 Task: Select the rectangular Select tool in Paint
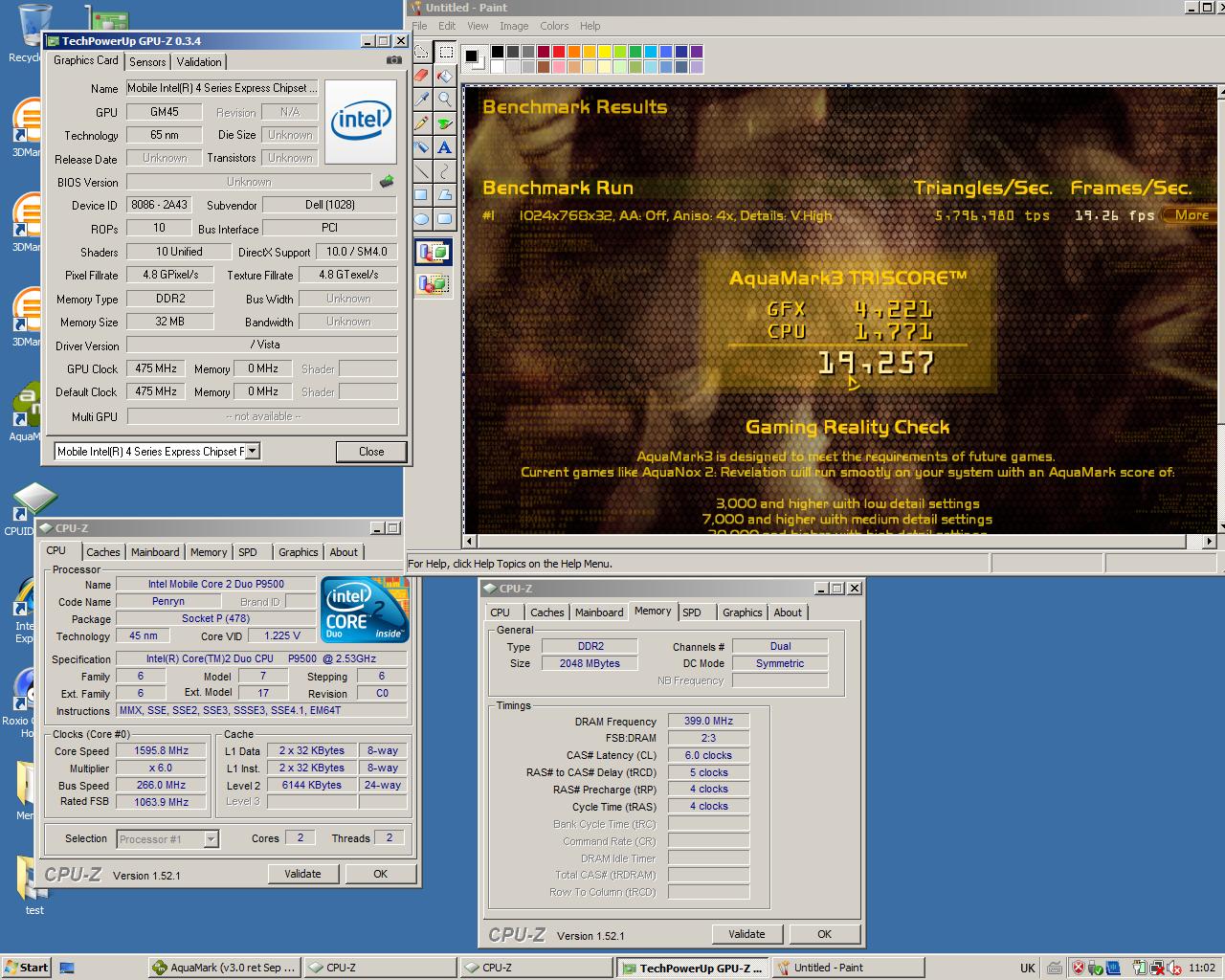click(445, 52)
